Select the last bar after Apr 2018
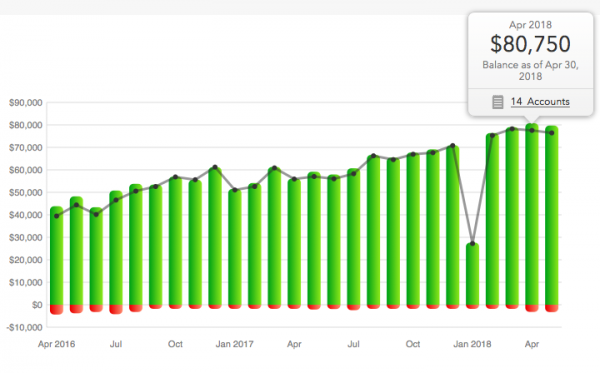600x373 pixels. pyautogui.click(x=552, y=215)
